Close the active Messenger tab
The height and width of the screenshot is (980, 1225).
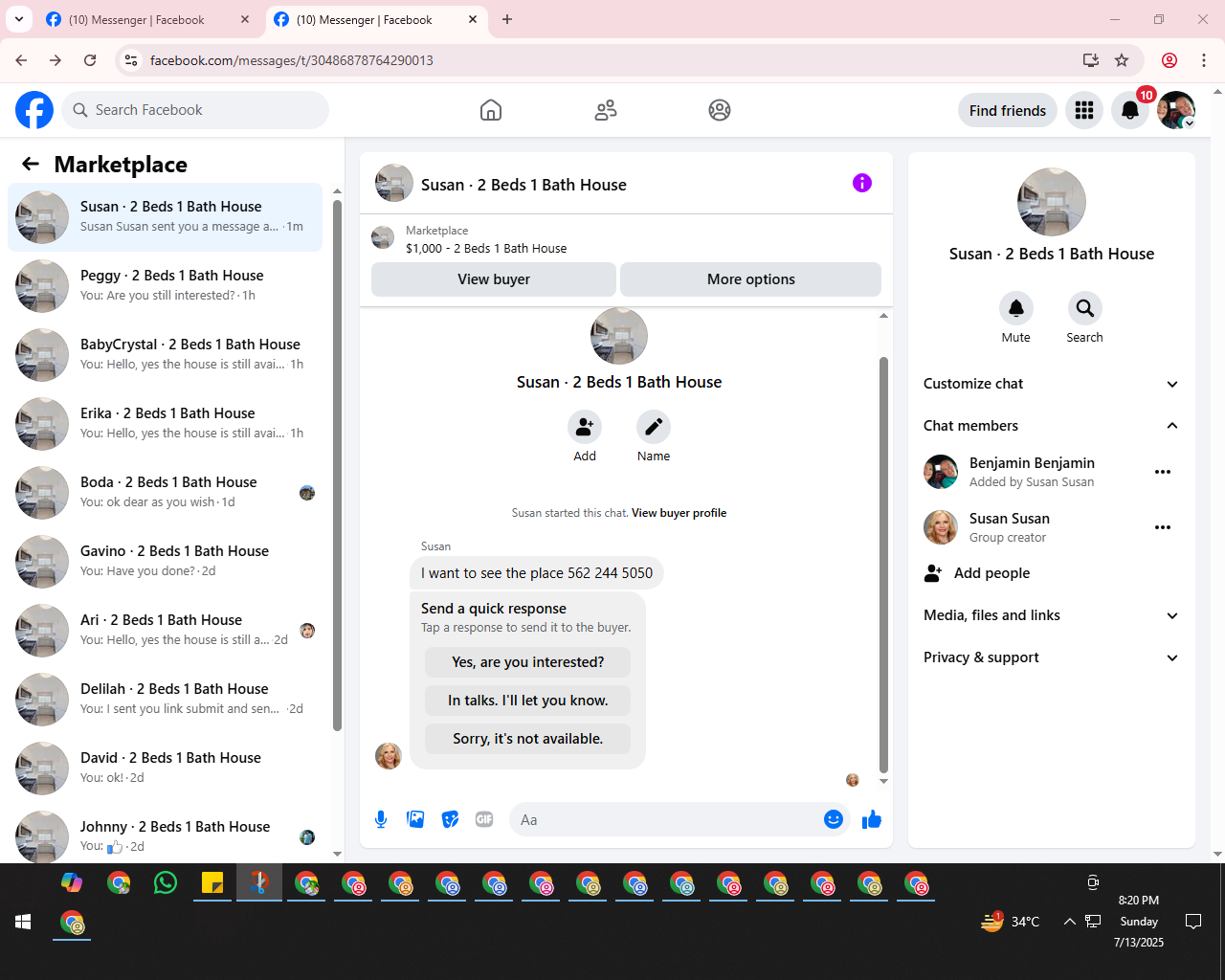[x=473, y=19]
